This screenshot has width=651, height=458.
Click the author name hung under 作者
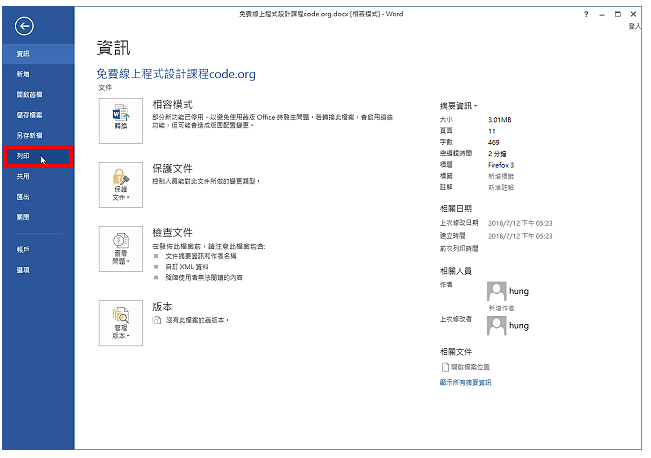pyautogui.click(x=519, y=291)
